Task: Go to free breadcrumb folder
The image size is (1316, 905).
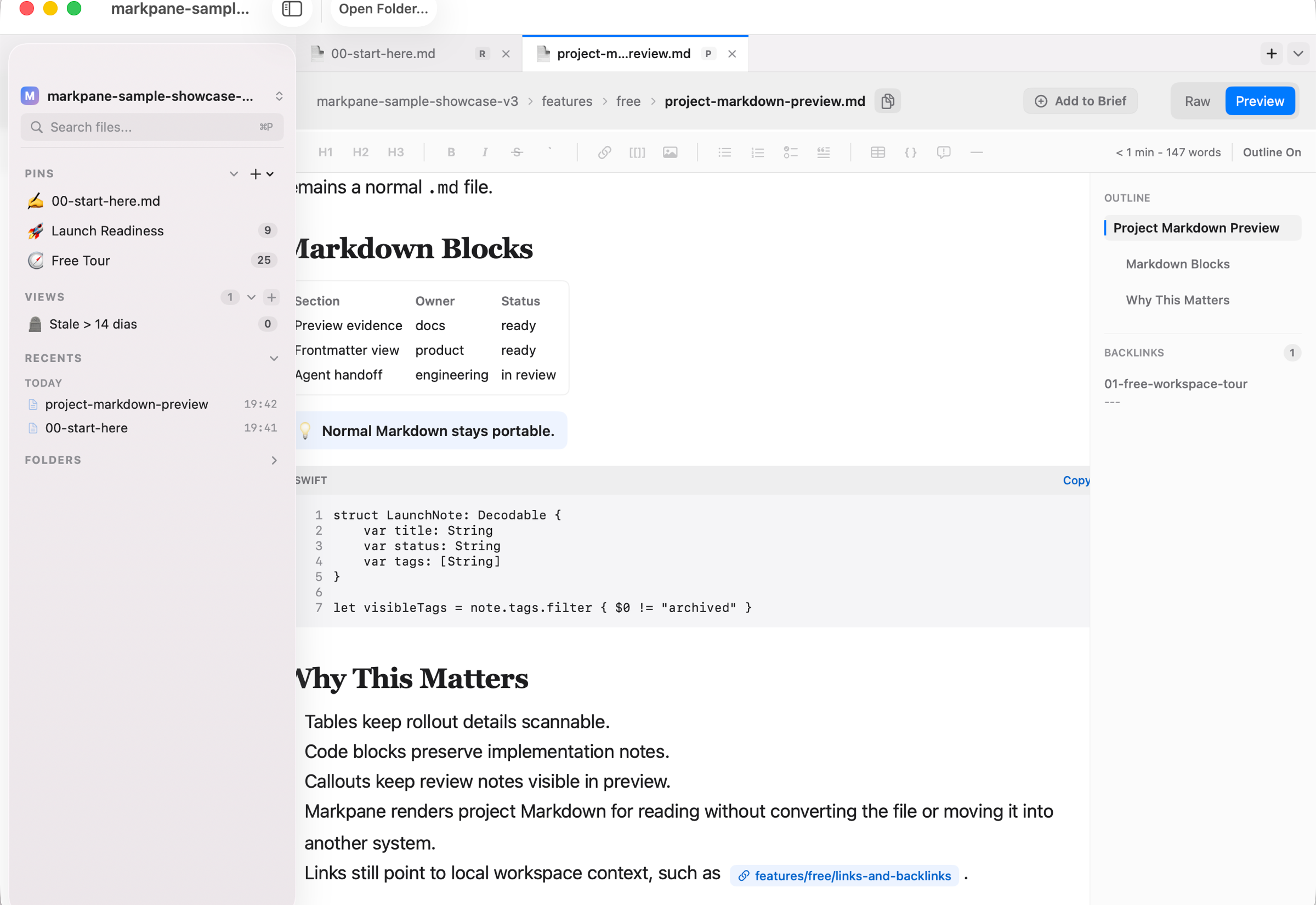Action: pos(628,101)
